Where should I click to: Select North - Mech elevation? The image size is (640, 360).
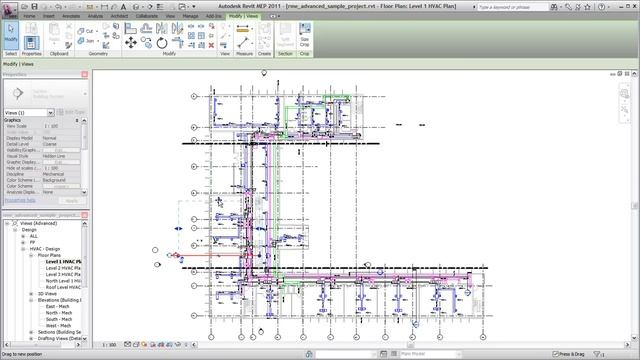59,313
